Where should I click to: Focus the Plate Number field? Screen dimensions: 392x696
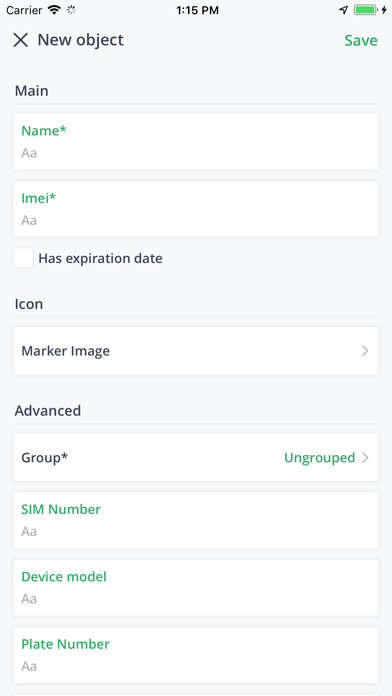(196, 655)
